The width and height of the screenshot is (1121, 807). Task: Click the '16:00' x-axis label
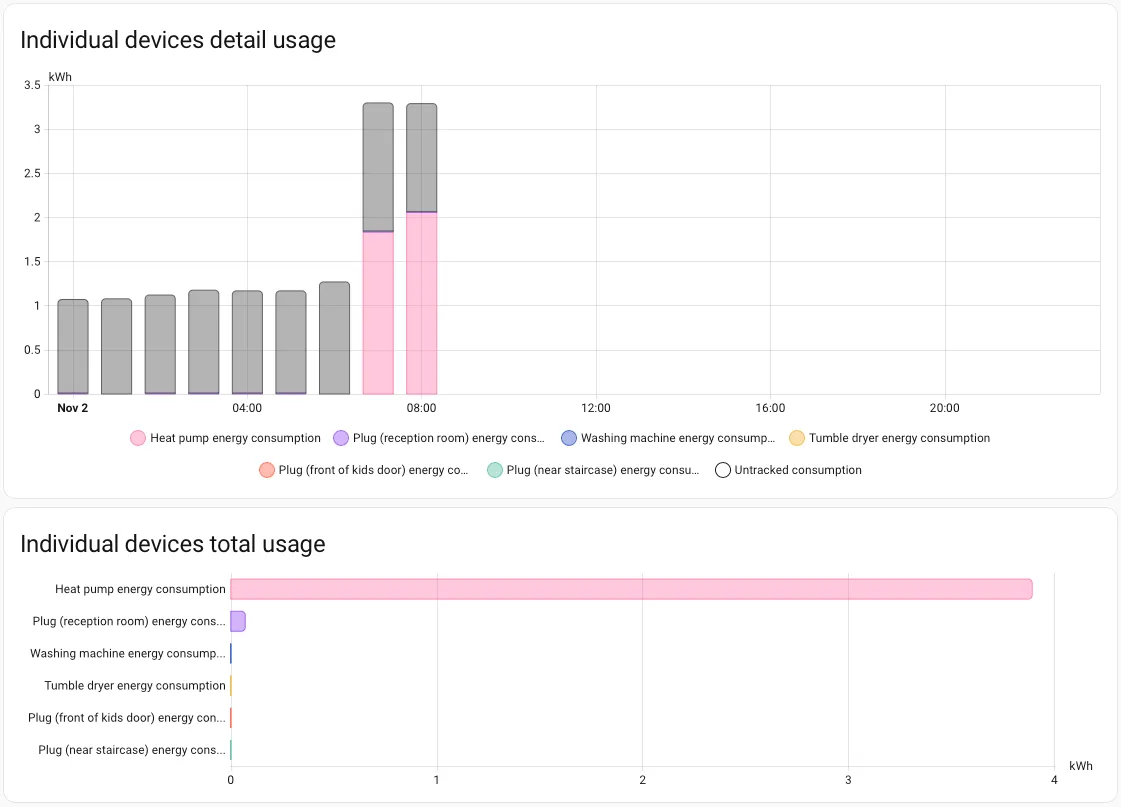(770, 408)
